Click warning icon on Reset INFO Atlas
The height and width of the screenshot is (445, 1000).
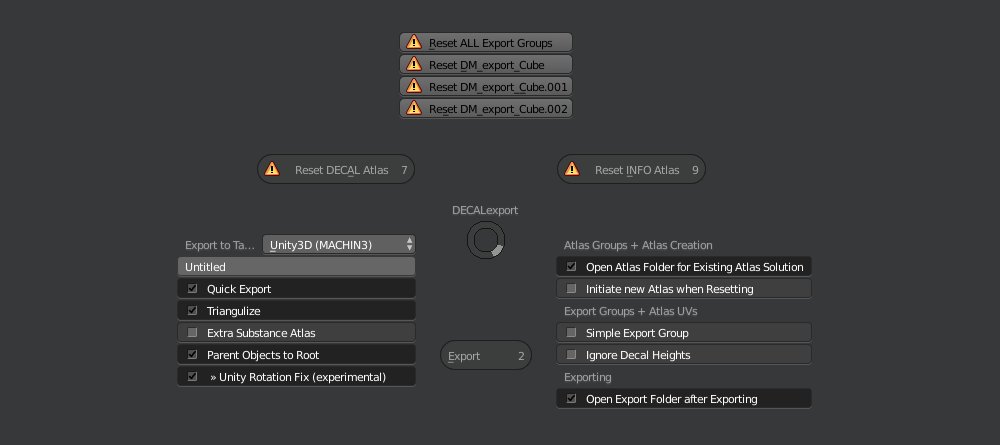point(572,169)
